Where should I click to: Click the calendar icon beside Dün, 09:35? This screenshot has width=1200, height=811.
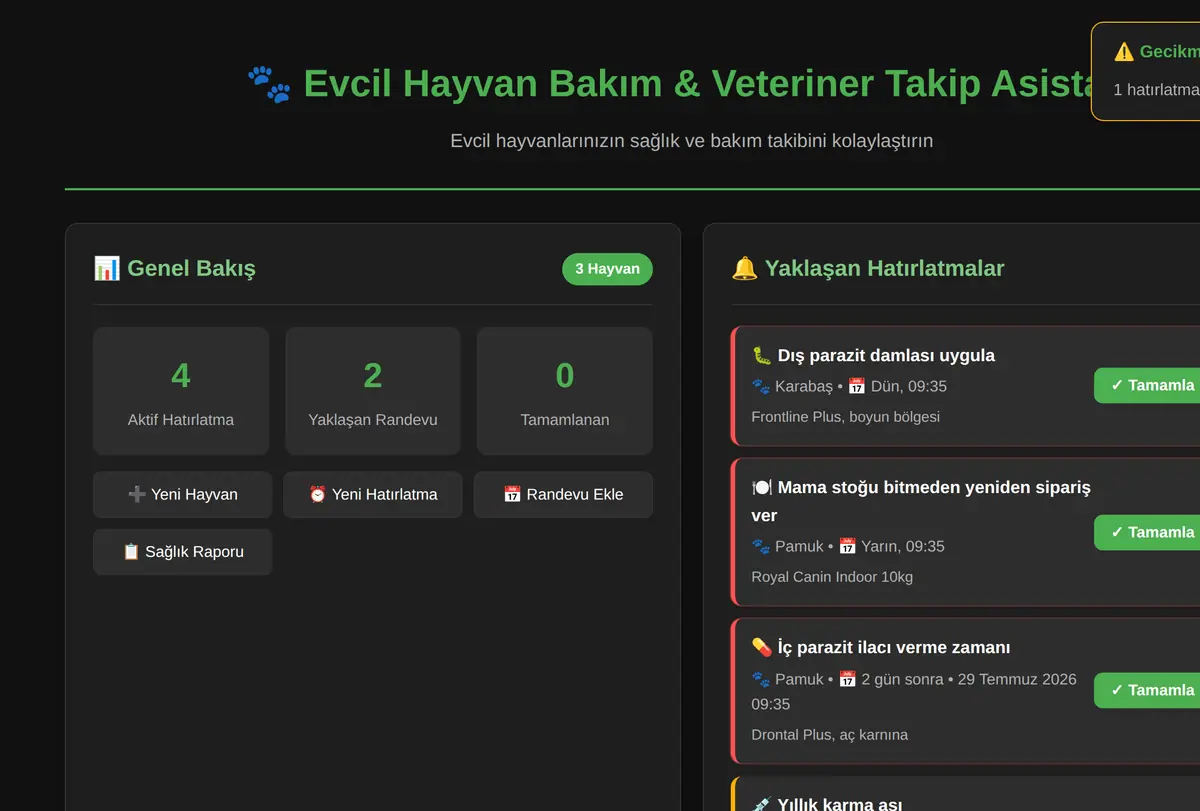856,386
